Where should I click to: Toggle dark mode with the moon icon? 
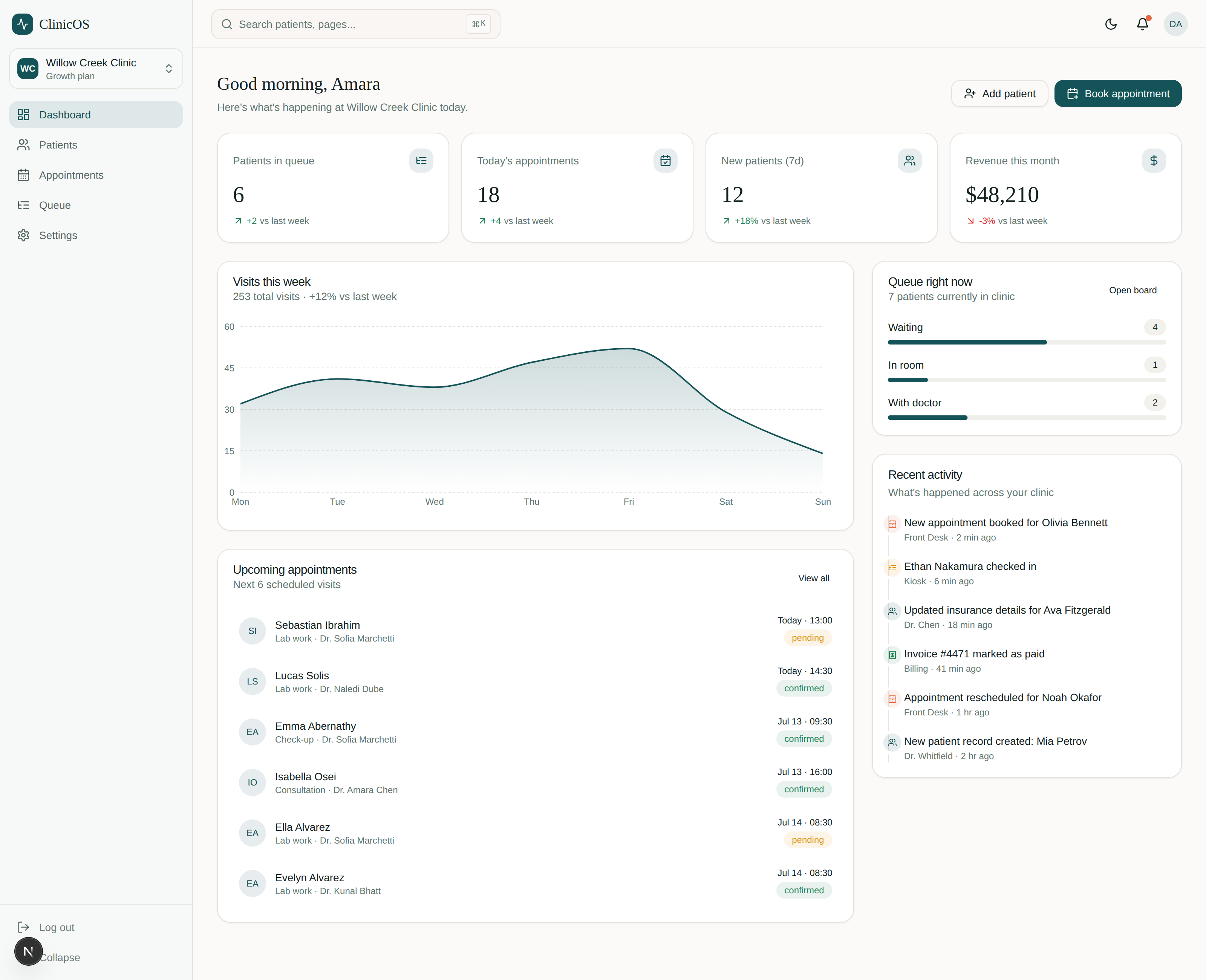pyautogui.click(x=1111, y=24)
